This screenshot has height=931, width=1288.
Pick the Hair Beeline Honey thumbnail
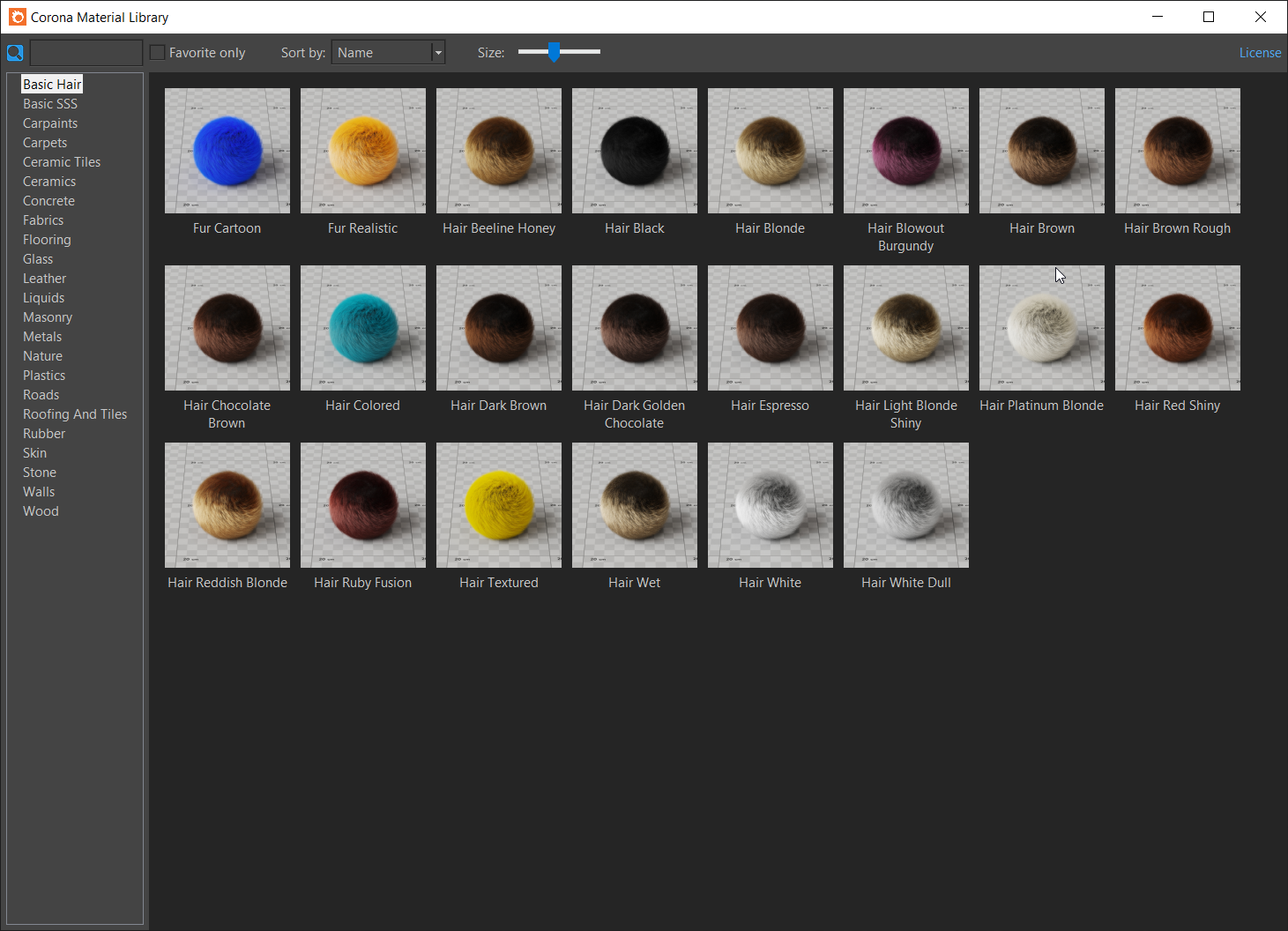tap(499, 151)
